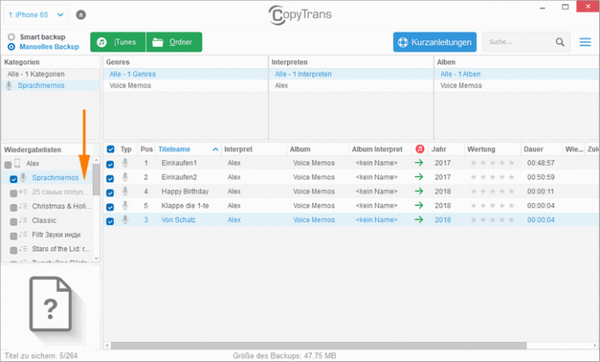The width and height of the screenshot is (600, 362).
Task: Select the Voice Memos genre
Action: click(185, 85)
